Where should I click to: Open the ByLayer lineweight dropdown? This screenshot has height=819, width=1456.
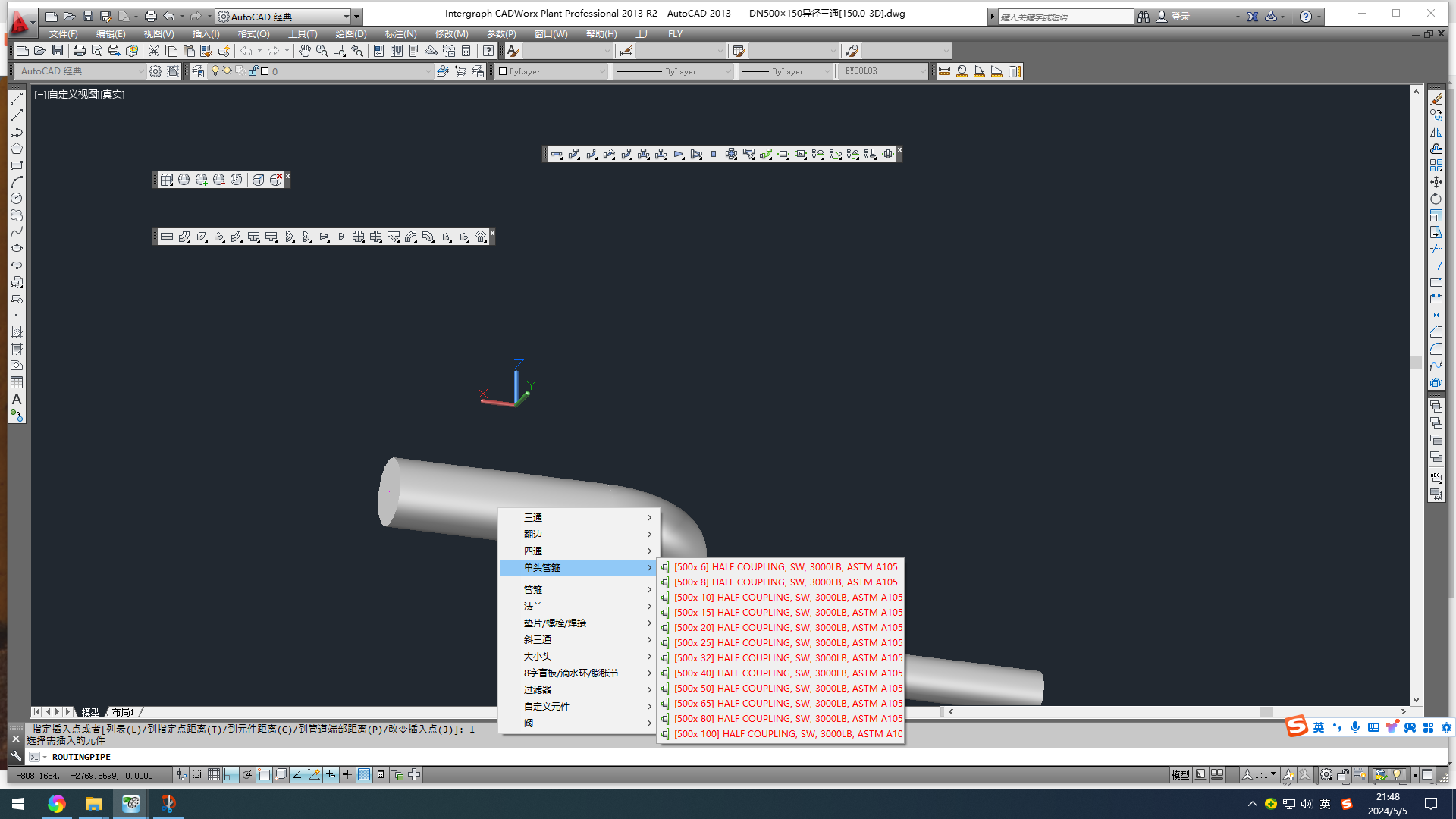pyautogui.click(x=787, y=71)
